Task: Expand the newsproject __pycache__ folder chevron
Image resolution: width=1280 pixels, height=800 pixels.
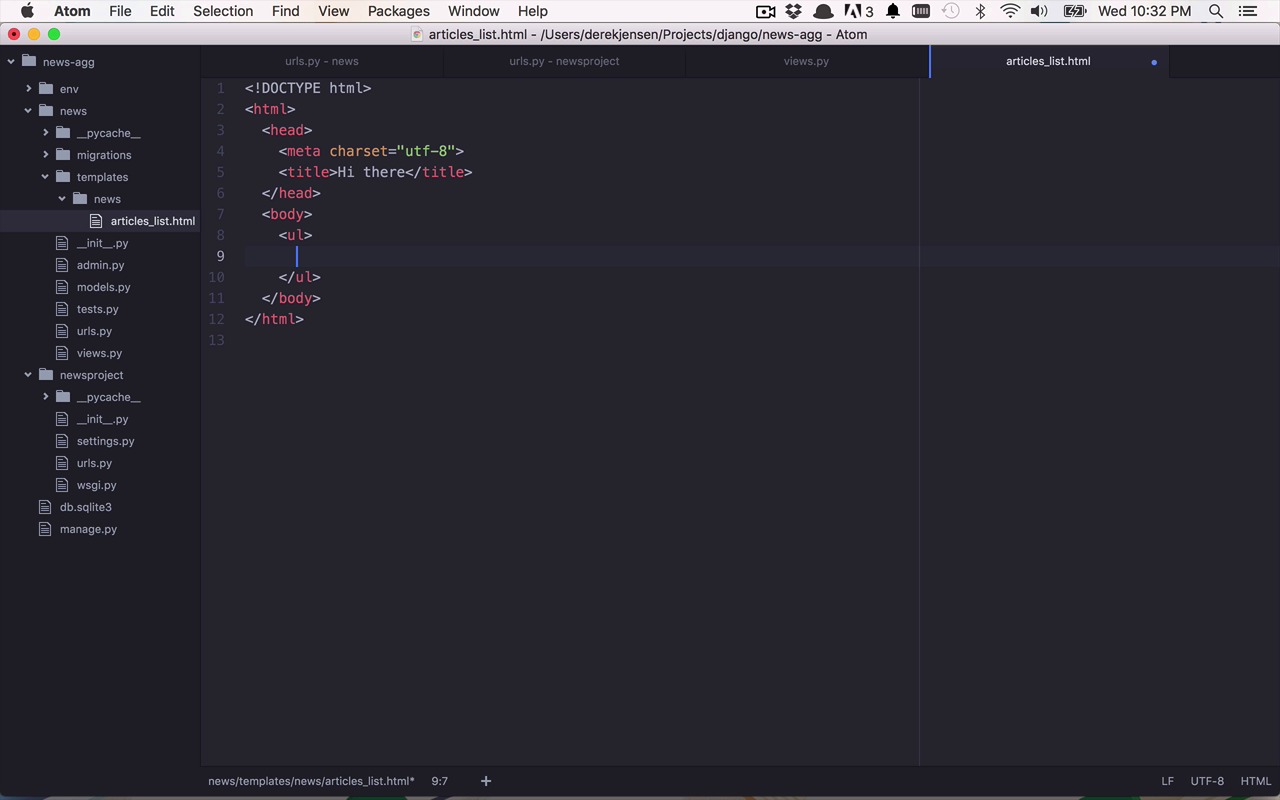Action: (x=46, y=397)
